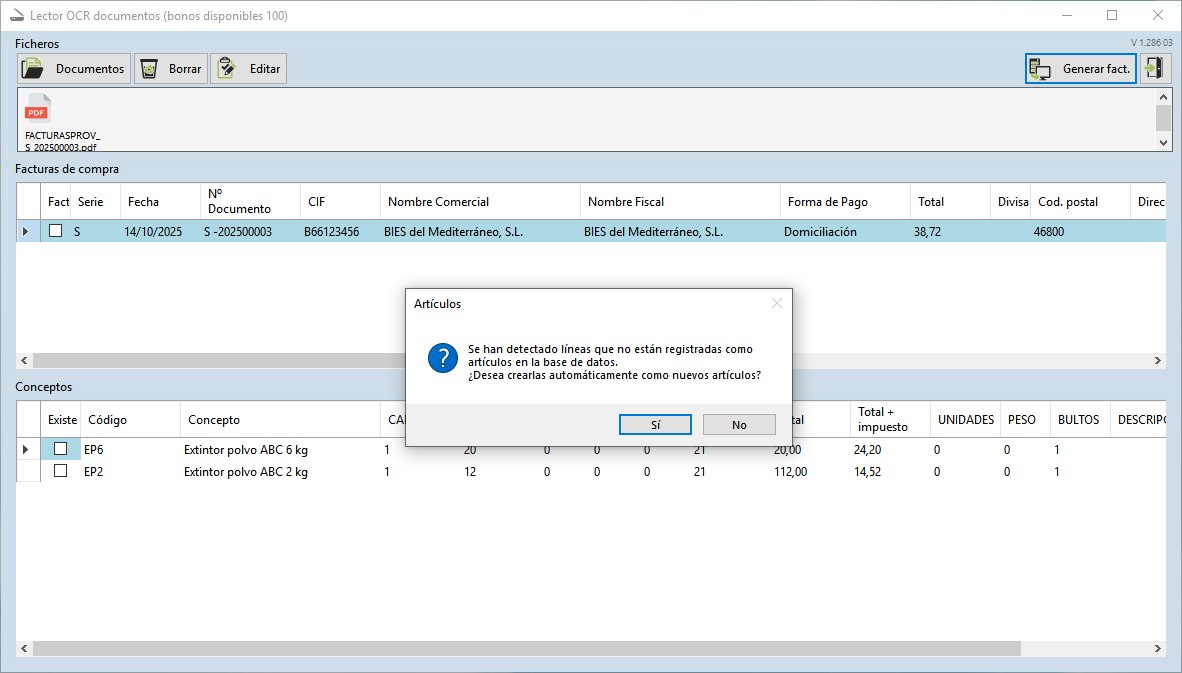Click the question mark dialog icon
Viewport: 1182px width, 673px height.
[442, 358]
